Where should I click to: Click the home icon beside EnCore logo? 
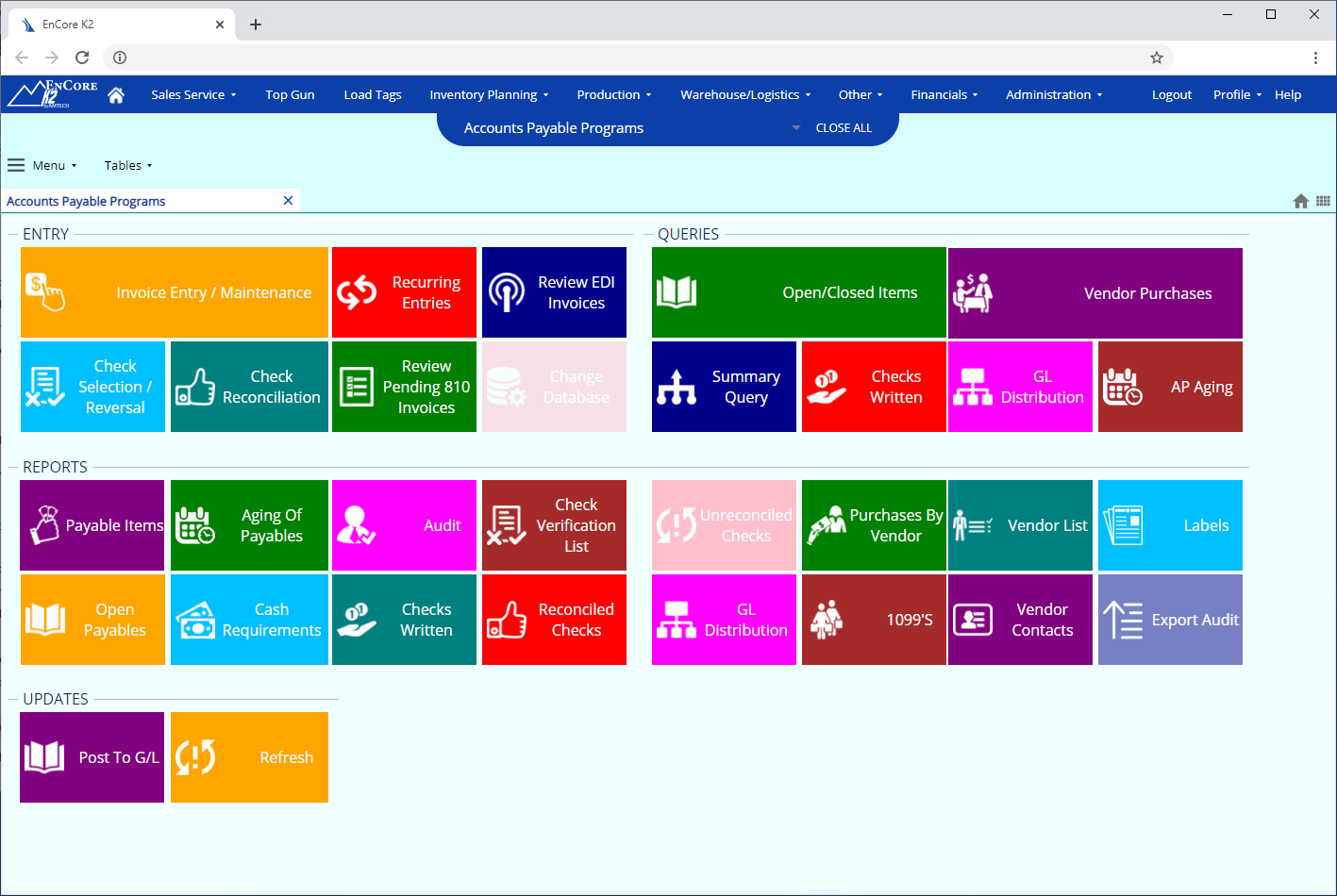[x=116, y=95]
